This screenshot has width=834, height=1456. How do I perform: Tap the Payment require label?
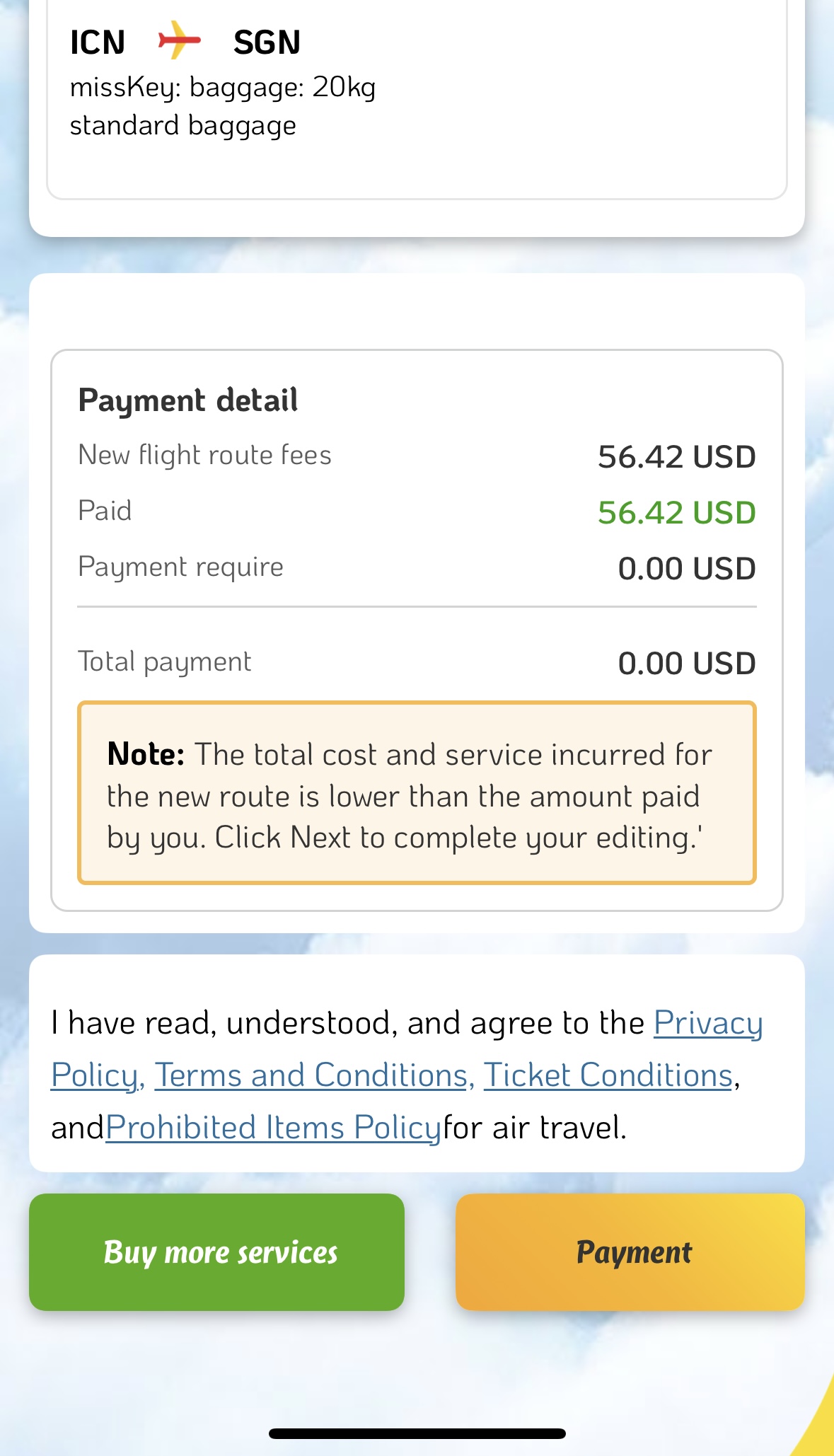[180, 567]
